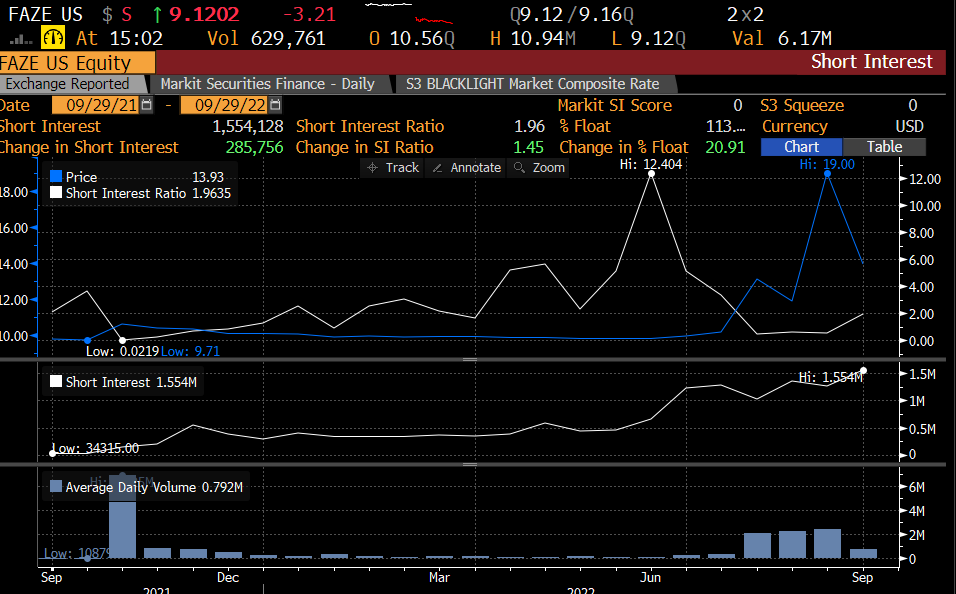Click the start date field 09/29/21
Viewport: 956px width, 594px height.
(96, 105)
